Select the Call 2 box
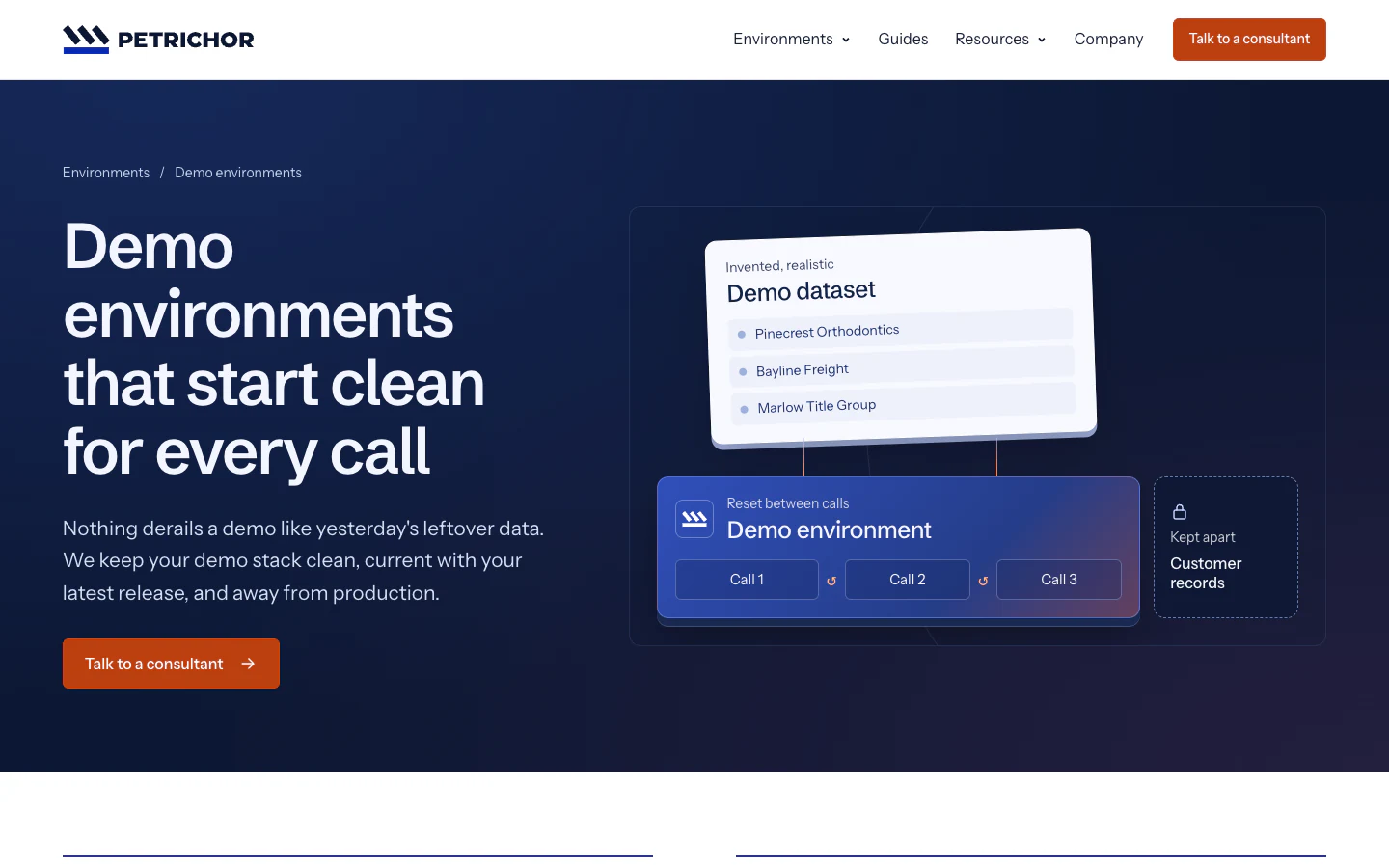The width and height of the screenshot is (1389, 868). click(x=908, y=580)
